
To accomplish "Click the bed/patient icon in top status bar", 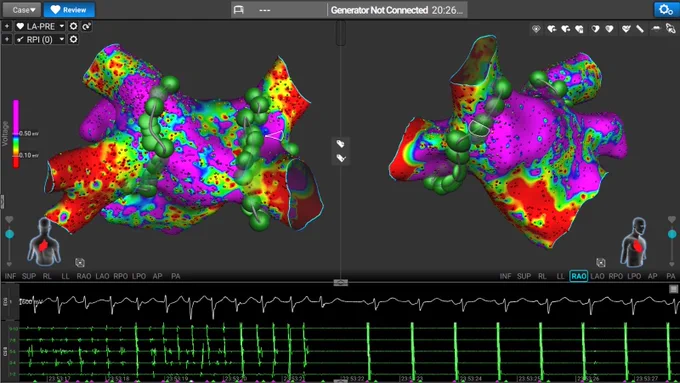I will tap(239, 10).
